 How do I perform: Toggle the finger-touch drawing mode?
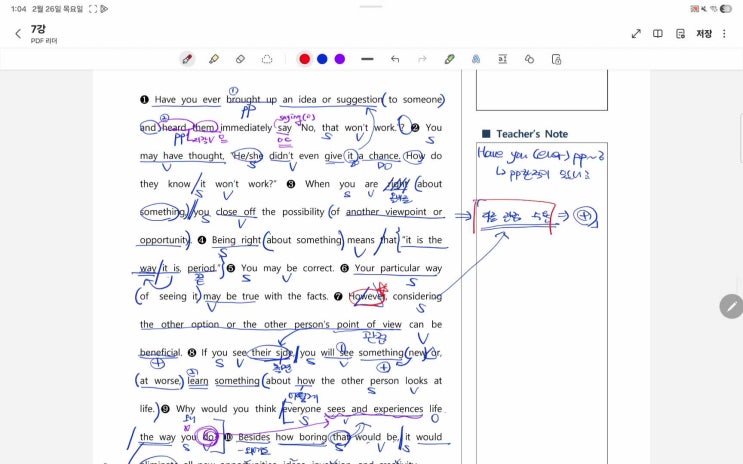coord(476,59)
